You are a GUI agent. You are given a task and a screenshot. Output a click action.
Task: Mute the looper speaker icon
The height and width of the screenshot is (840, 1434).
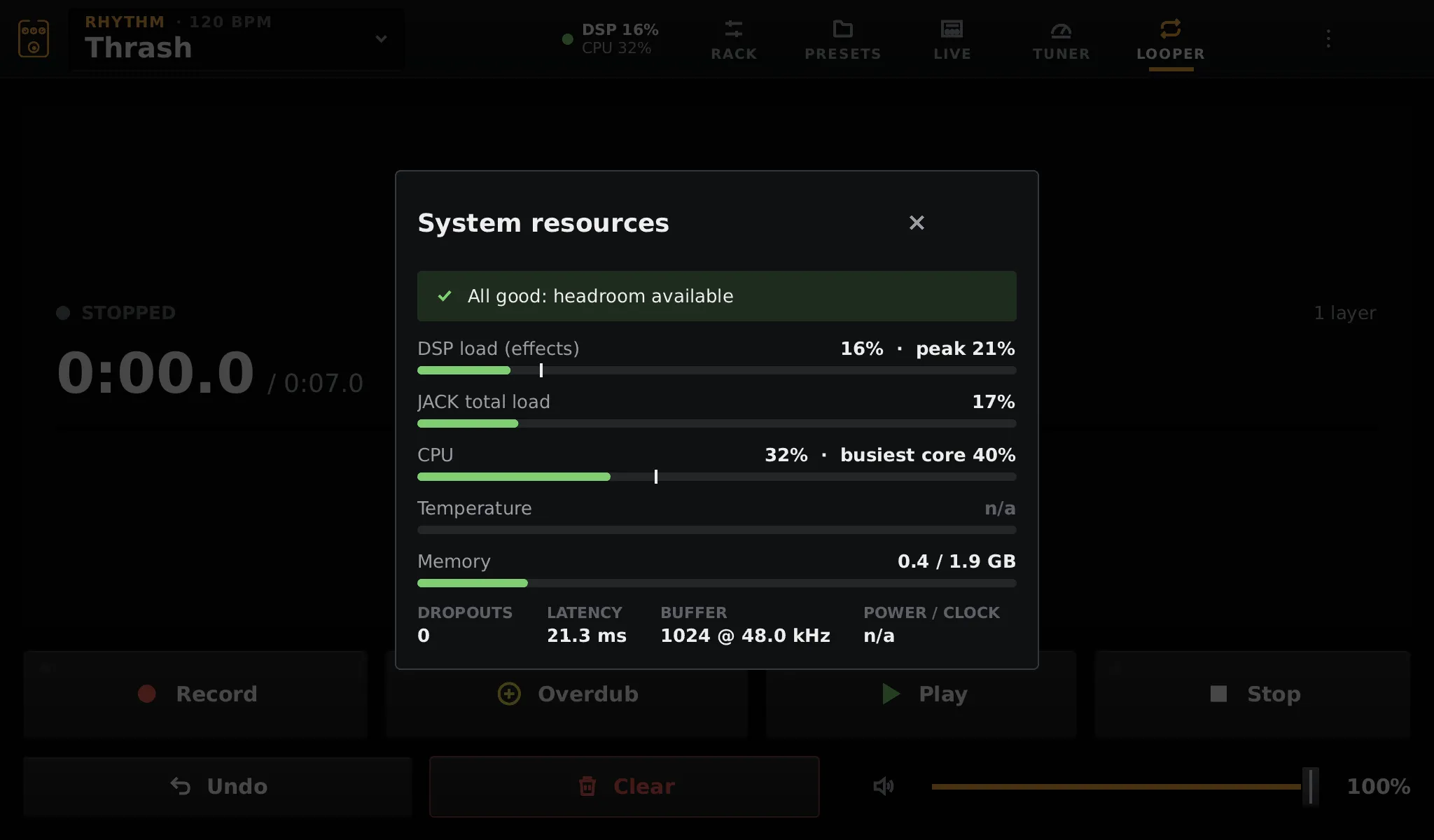[x=884, y=786]
